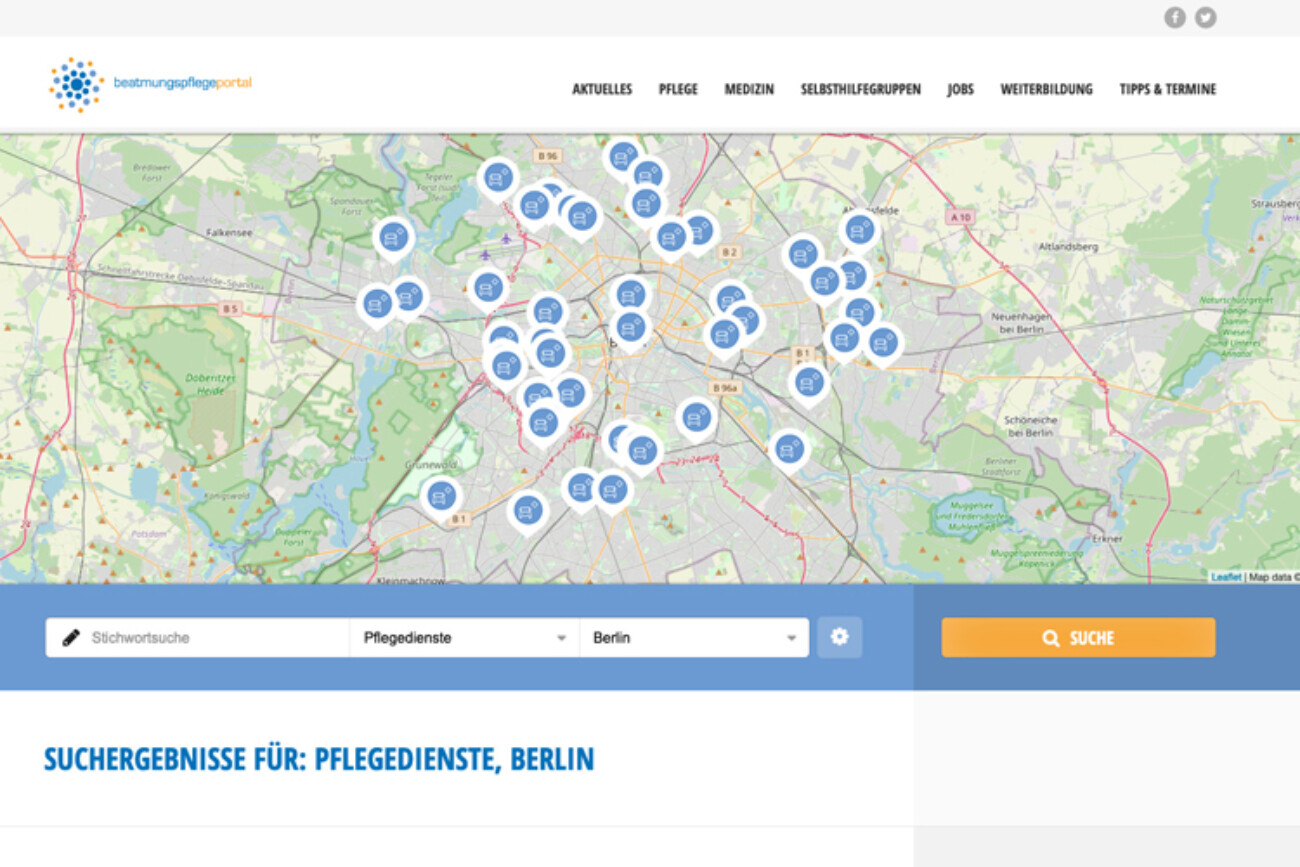1300x867 pixels.
Task: Expand the Berlin location dropdown
Action: pyautogui.click(x=694, y=638)
